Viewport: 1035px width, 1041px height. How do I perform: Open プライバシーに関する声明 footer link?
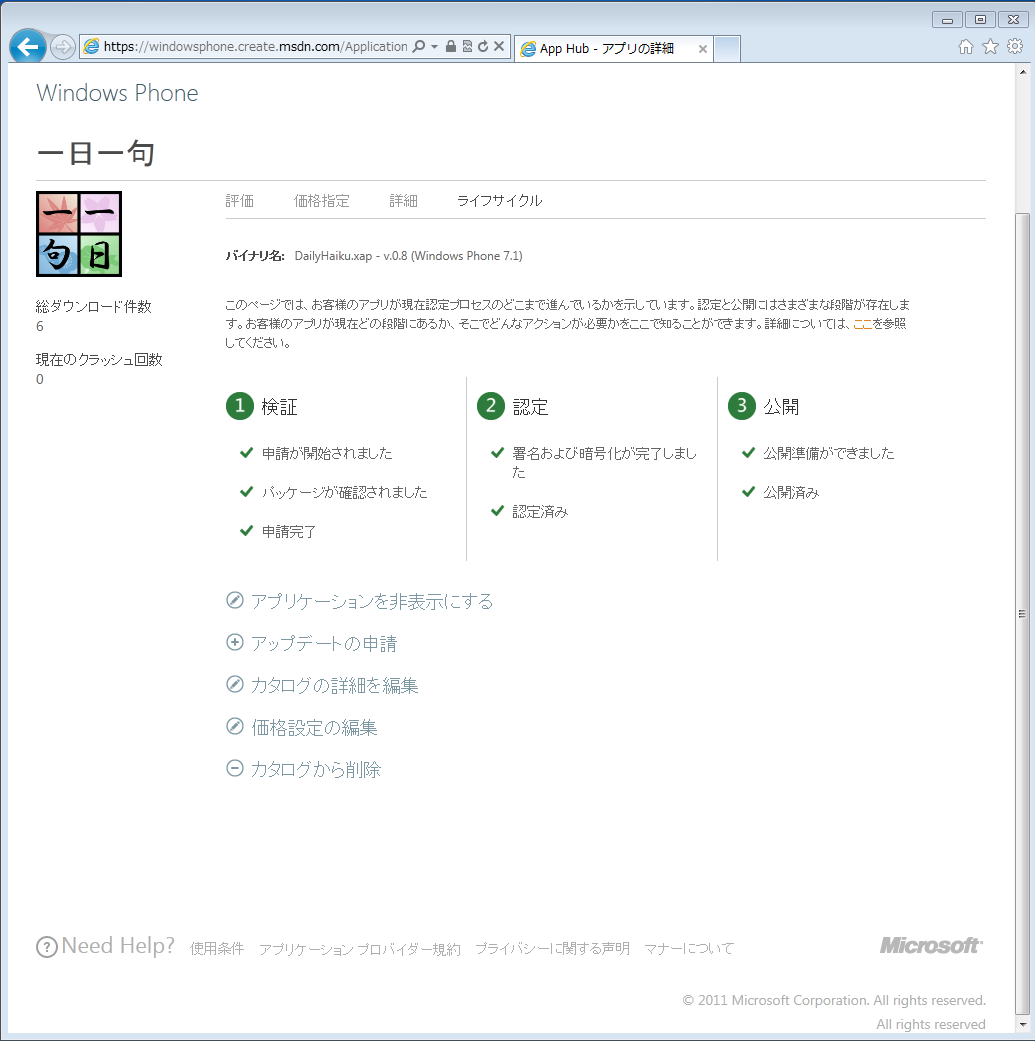552,949
